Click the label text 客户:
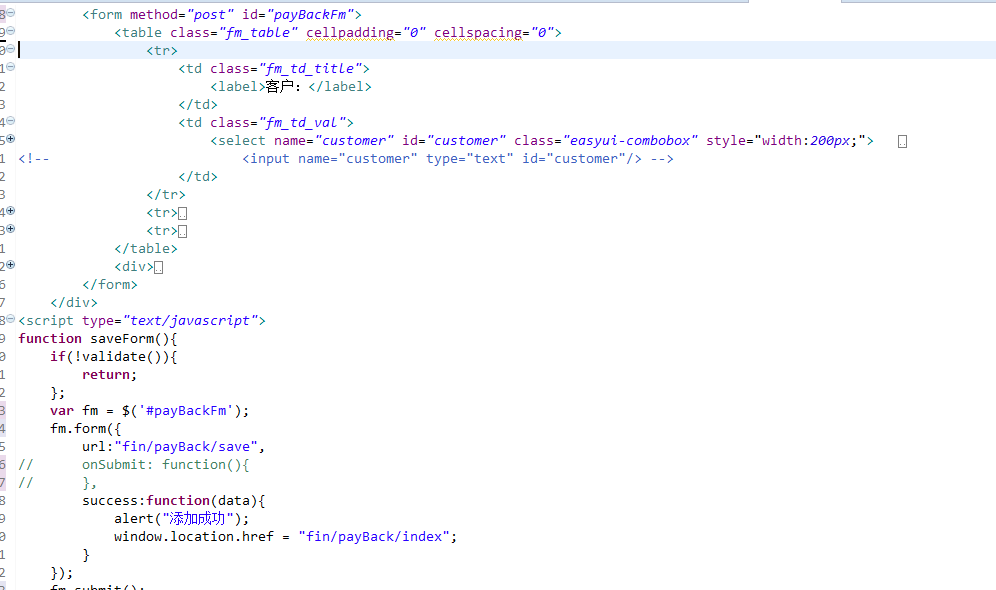This screenshot has width=996, height=590. (x=283, y=86)
